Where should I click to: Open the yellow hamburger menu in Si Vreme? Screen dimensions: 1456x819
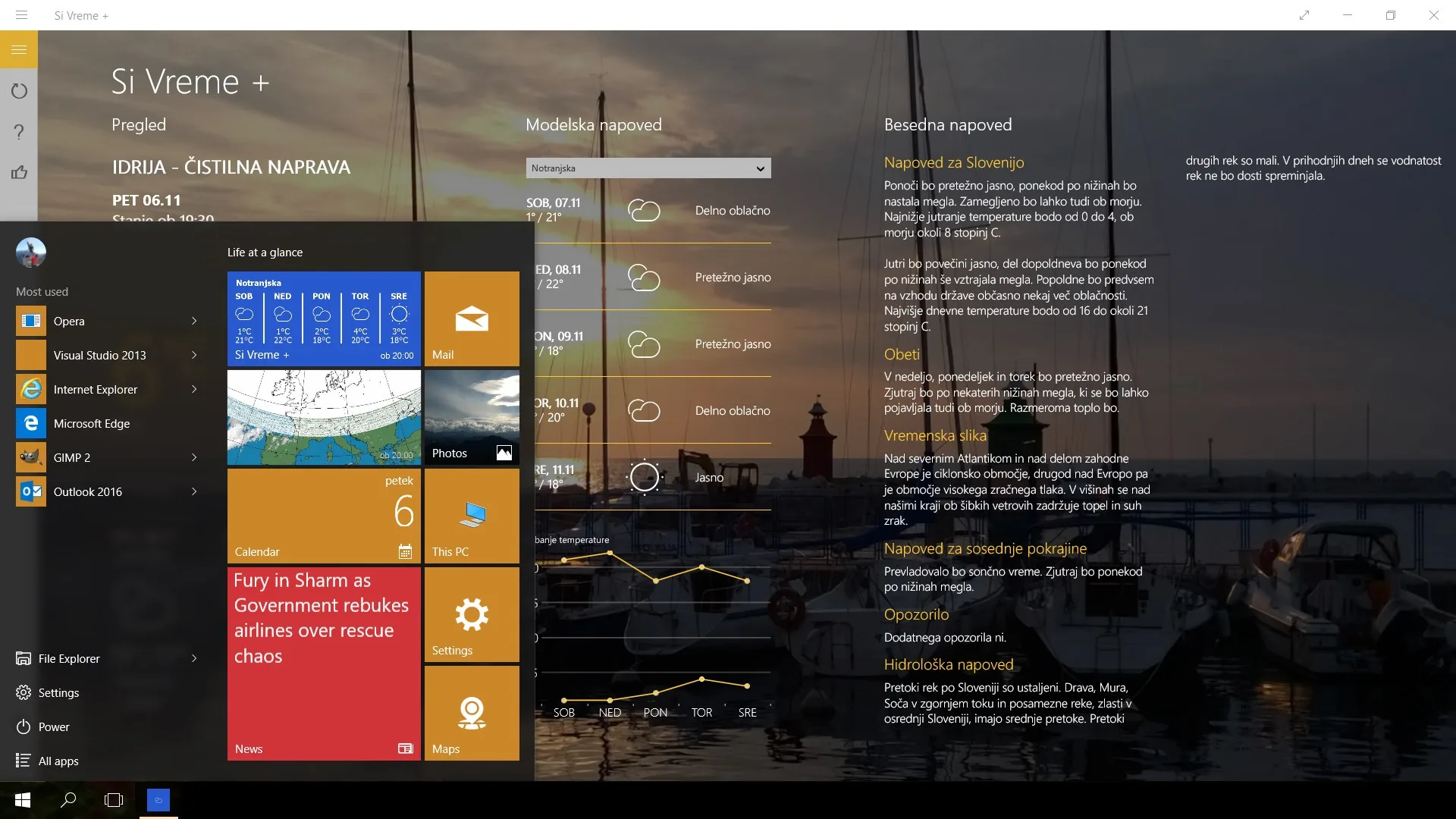click(x=19, y=49)
